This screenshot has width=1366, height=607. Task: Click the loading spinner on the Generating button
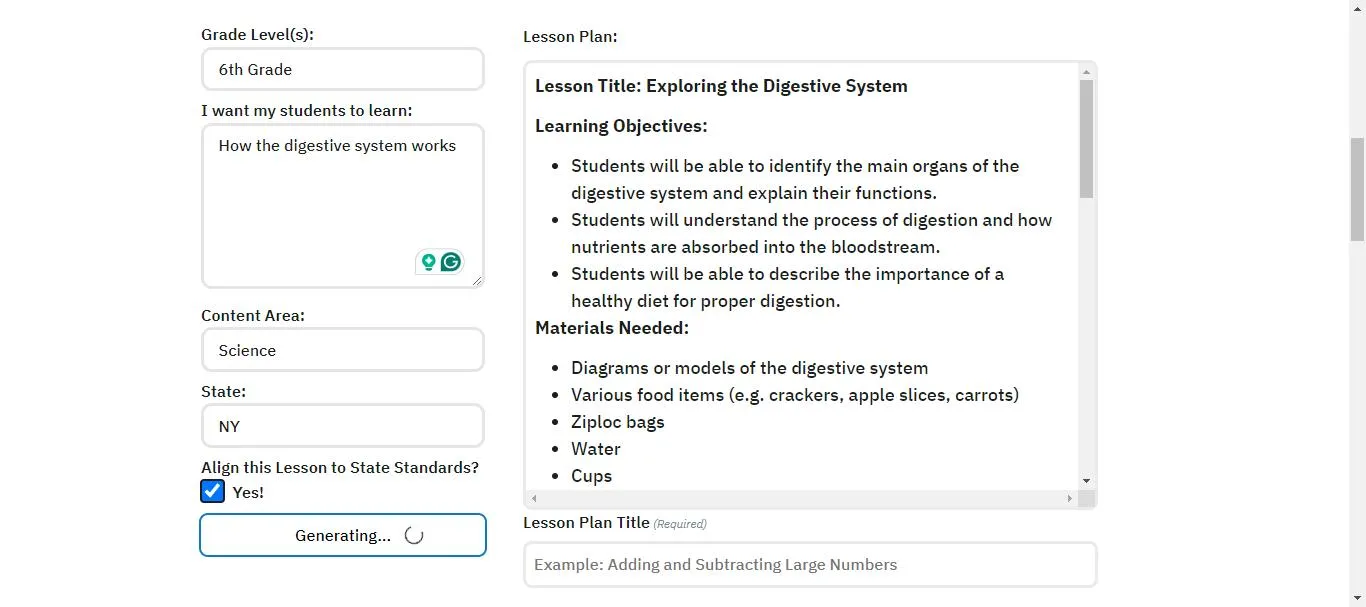coord(414,534)
